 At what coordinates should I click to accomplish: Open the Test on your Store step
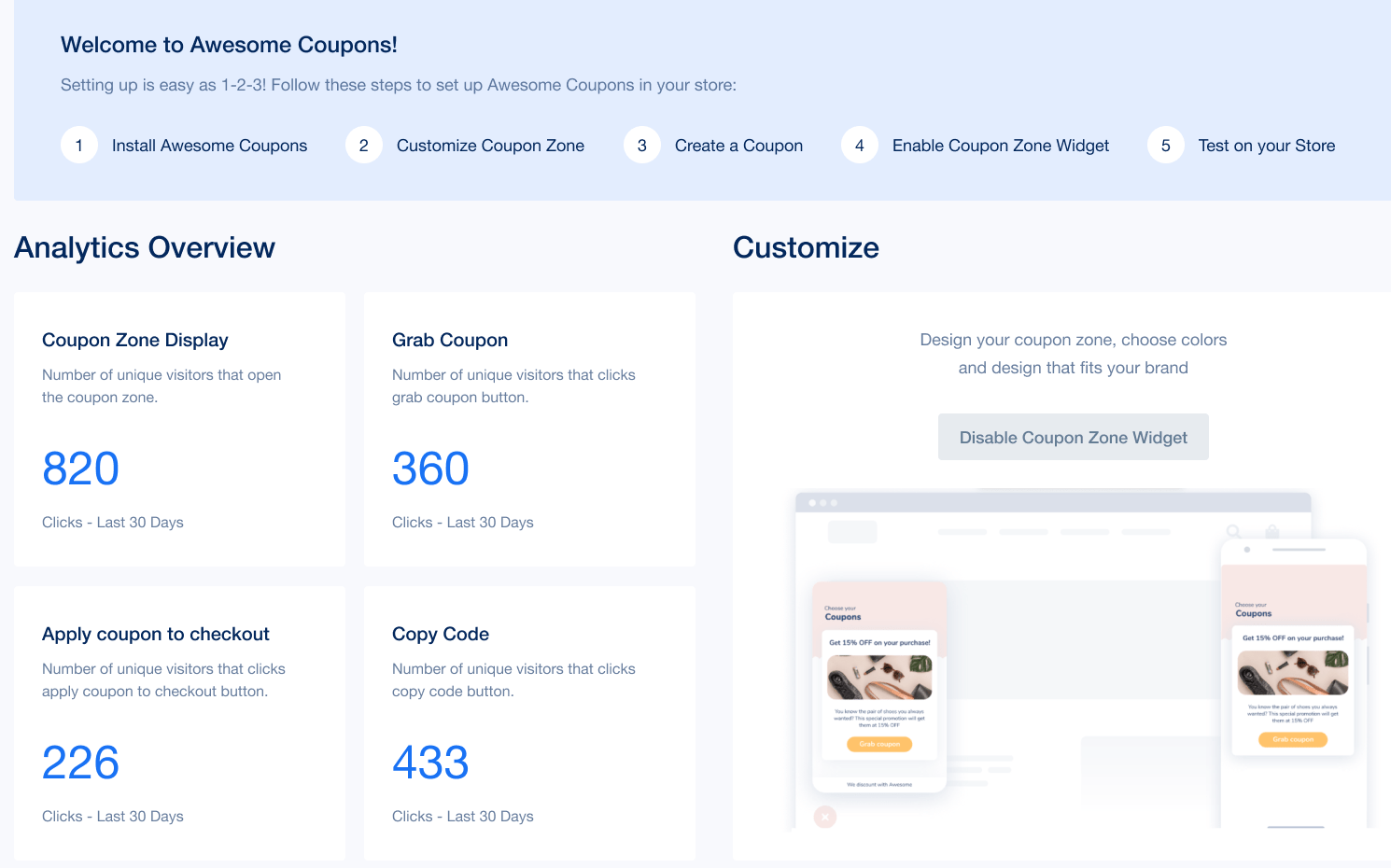(x=1267, y=146)
